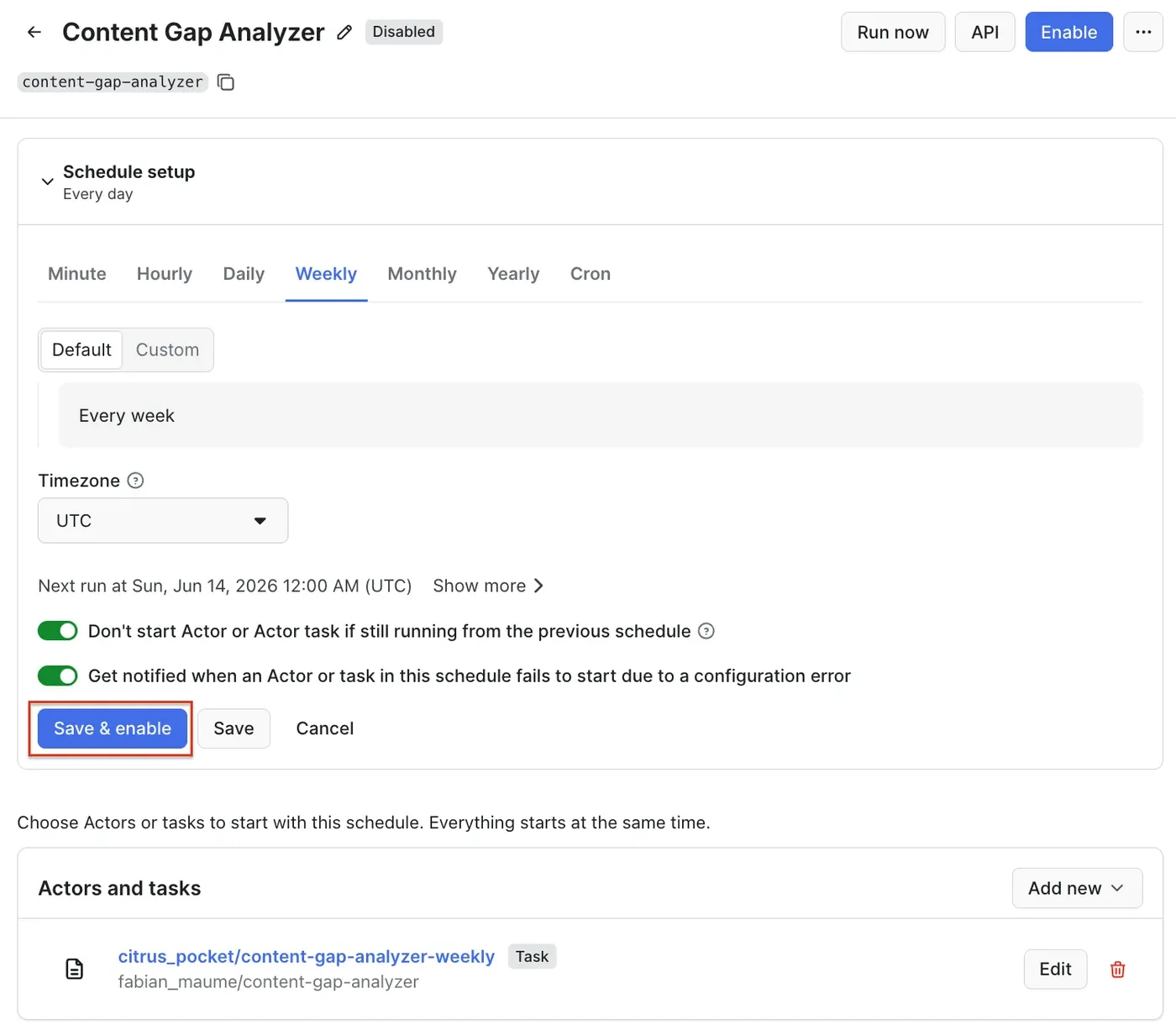Viewport: 1176px width, 1030px height.
Task: Switch to the Hourly tab
Action: coord(165,274)
